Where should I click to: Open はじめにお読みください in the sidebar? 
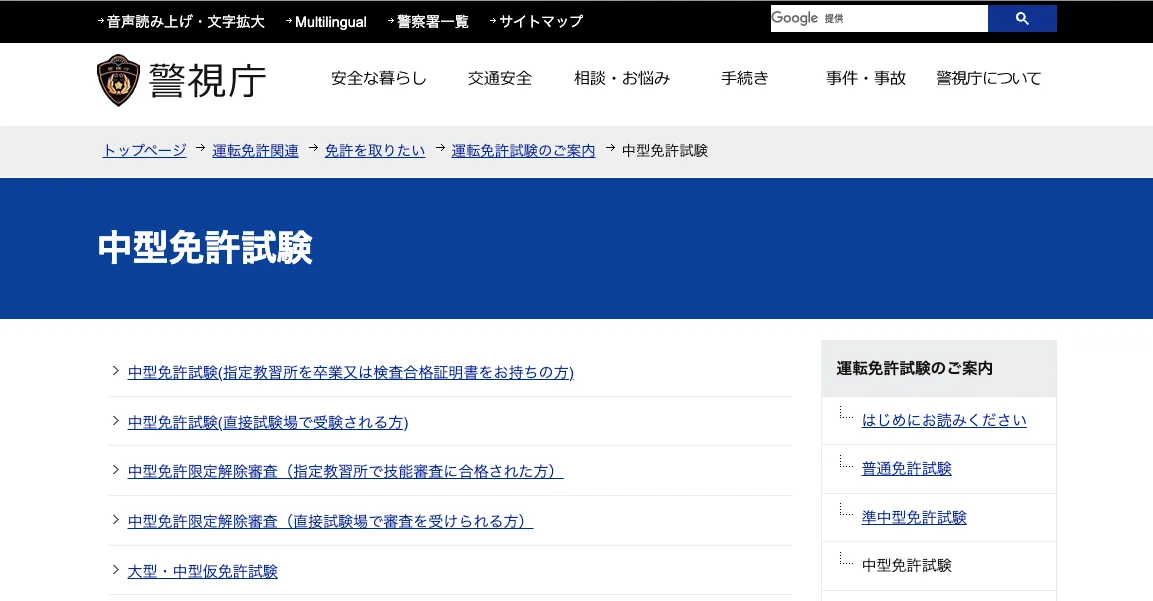944,420
